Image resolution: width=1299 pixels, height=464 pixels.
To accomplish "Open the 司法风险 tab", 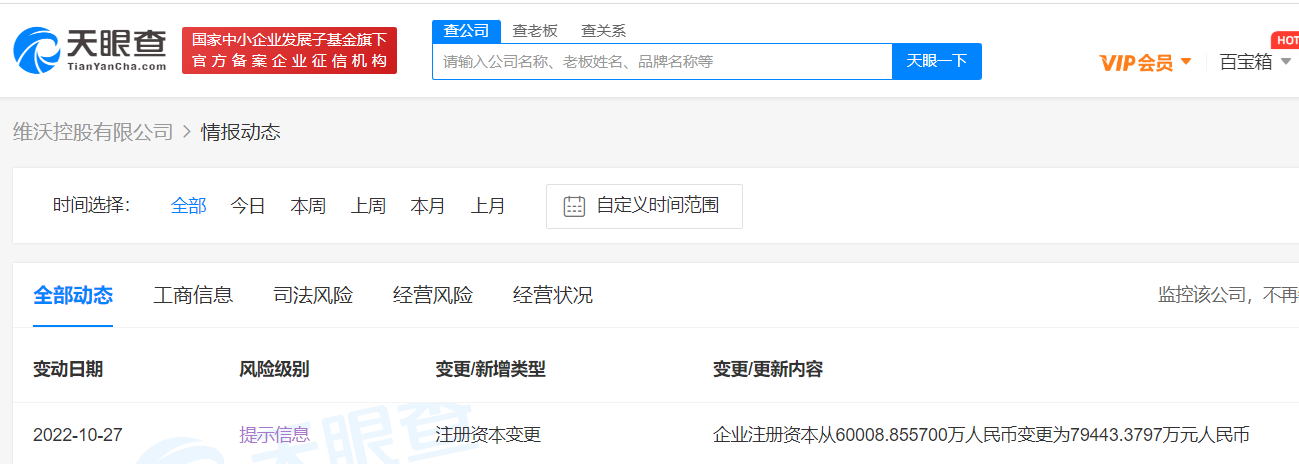I will pos(313,295).
